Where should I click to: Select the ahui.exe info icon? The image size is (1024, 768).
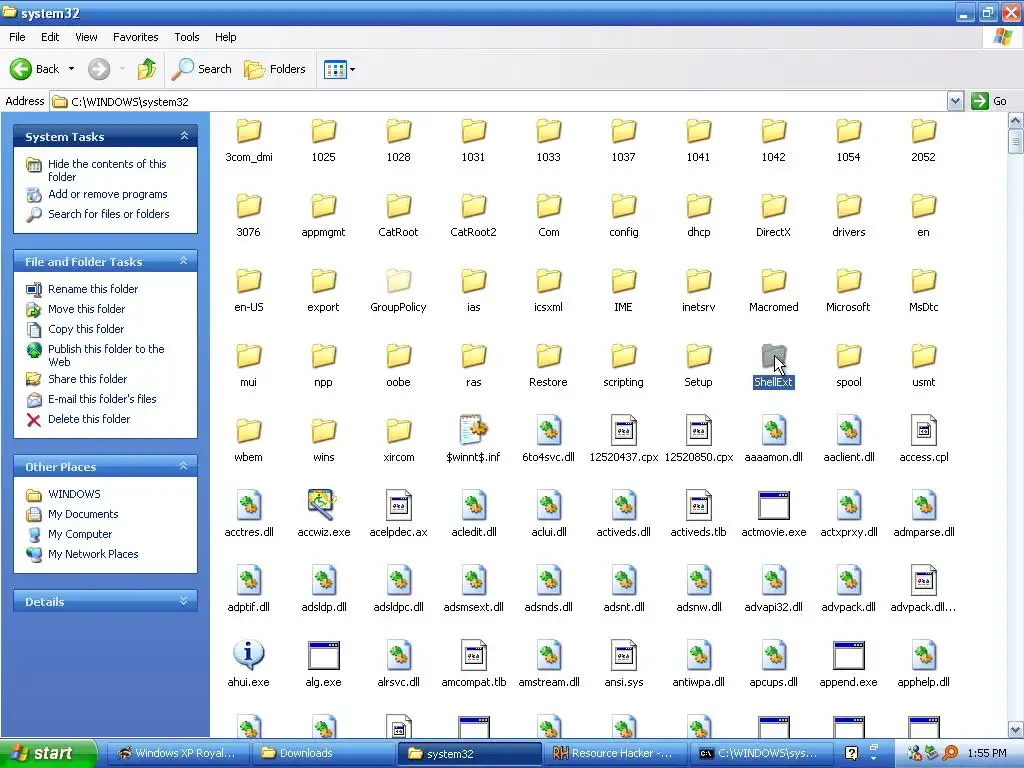coord(248,655)
